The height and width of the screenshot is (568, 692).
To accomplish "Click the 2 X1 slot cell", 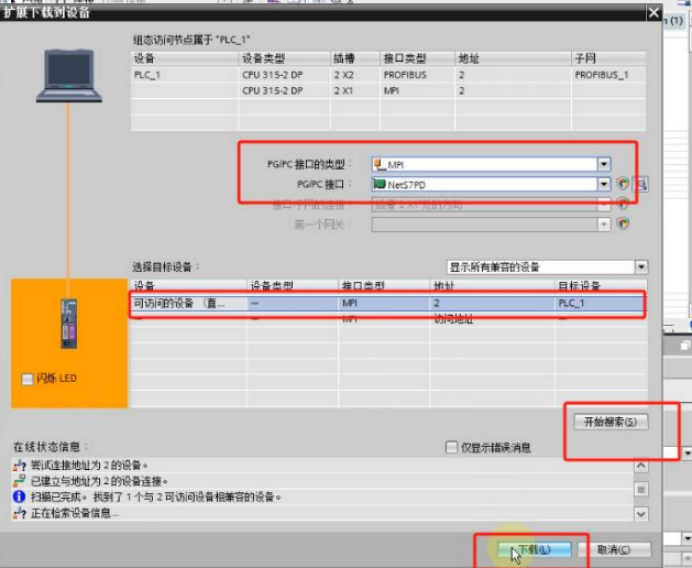I will (343, 90).
